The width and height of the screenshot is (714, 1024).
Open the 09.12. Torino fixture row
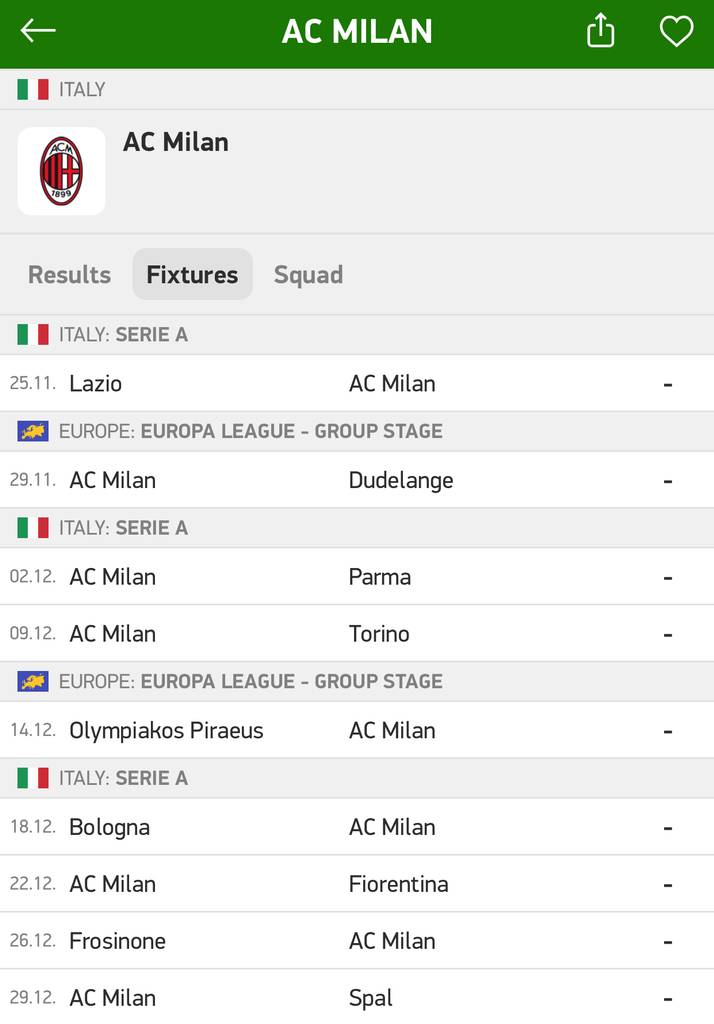357,633
